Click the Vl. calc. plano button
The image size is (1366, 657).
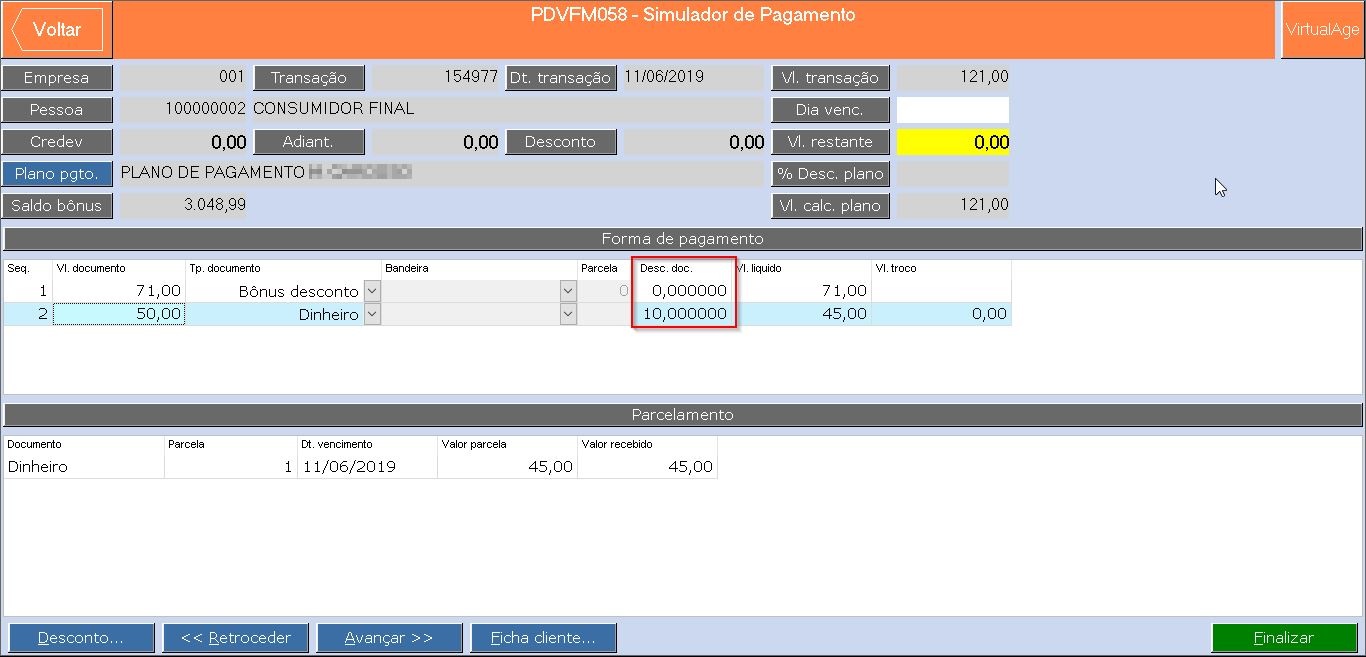(830, 206)
